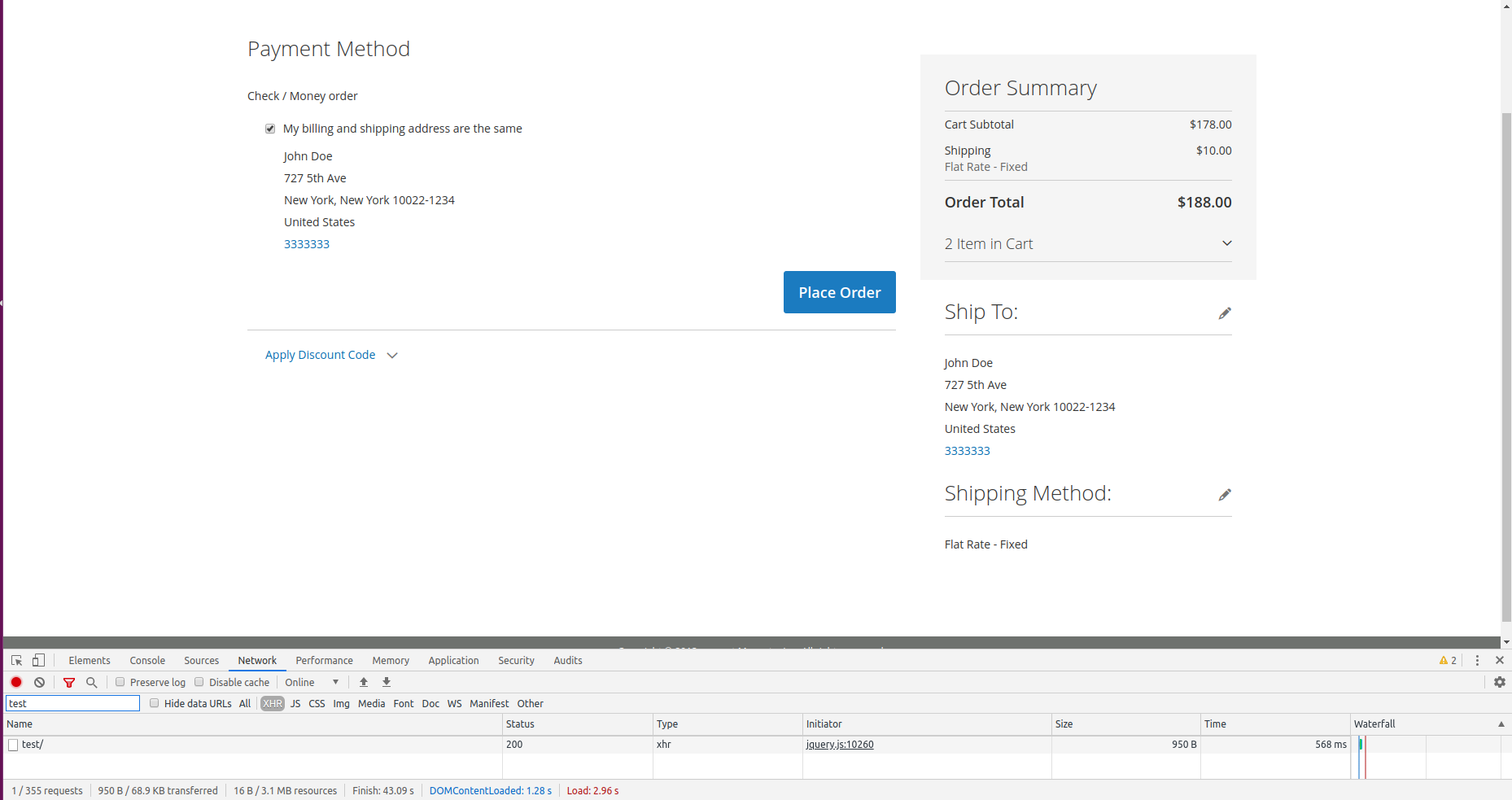The height and width of the screenshot is (800, 1512).
Task: Filter requests by Font
Action: pyautogui.click(x=404, y=703)
